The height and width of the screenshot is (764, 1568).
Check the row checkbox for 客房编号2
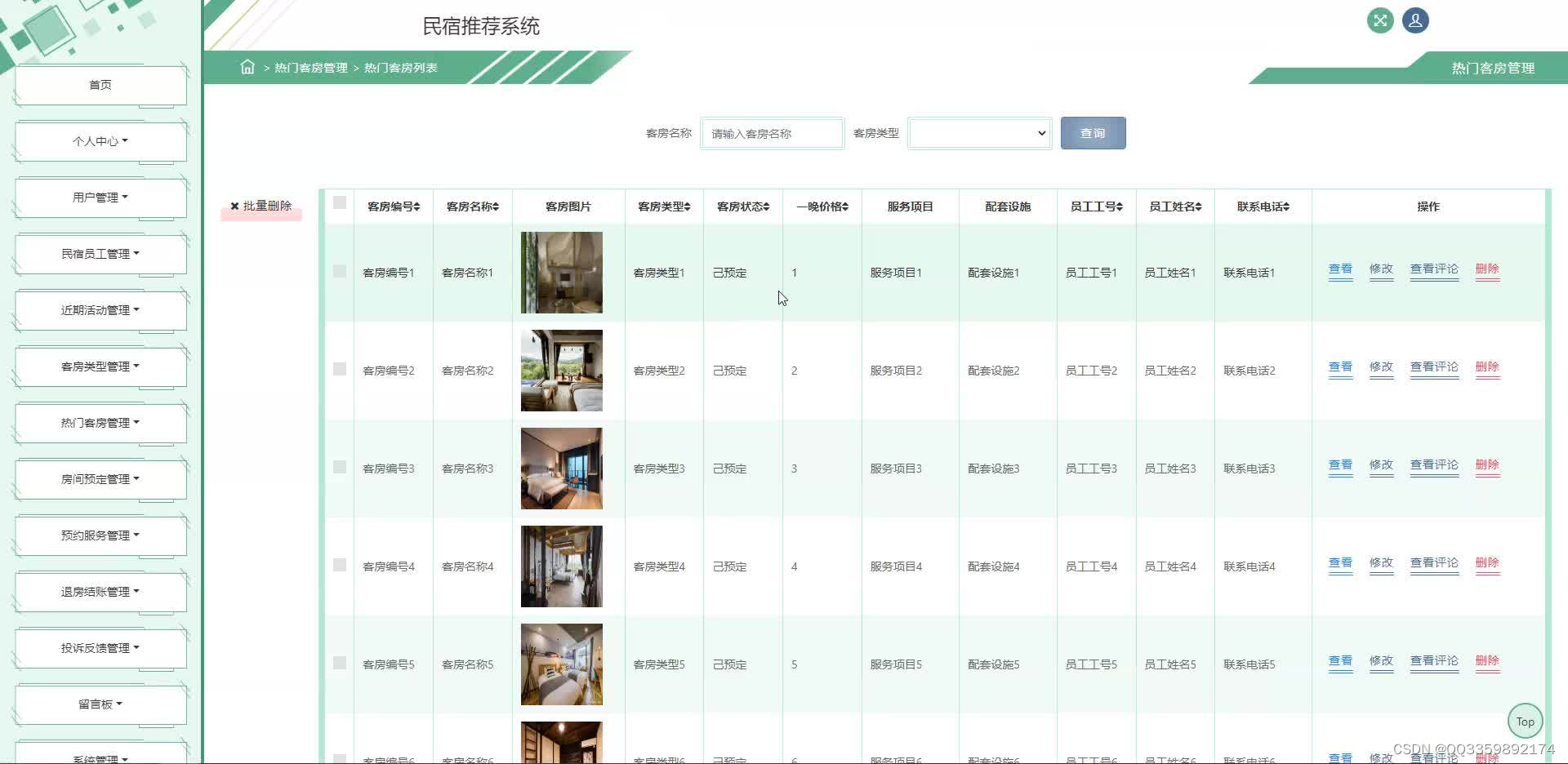[340, 369]
